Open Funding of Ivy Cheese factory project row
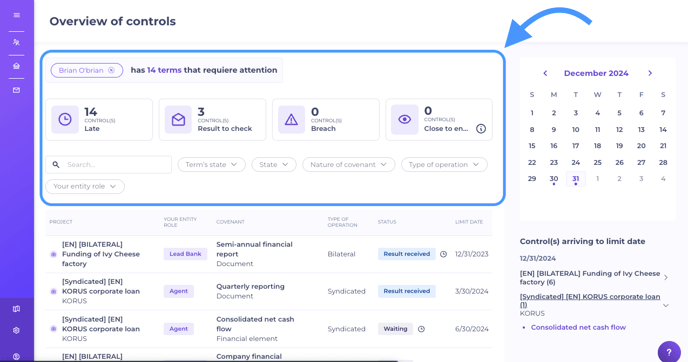688x362 pixels. coord(101,254)
